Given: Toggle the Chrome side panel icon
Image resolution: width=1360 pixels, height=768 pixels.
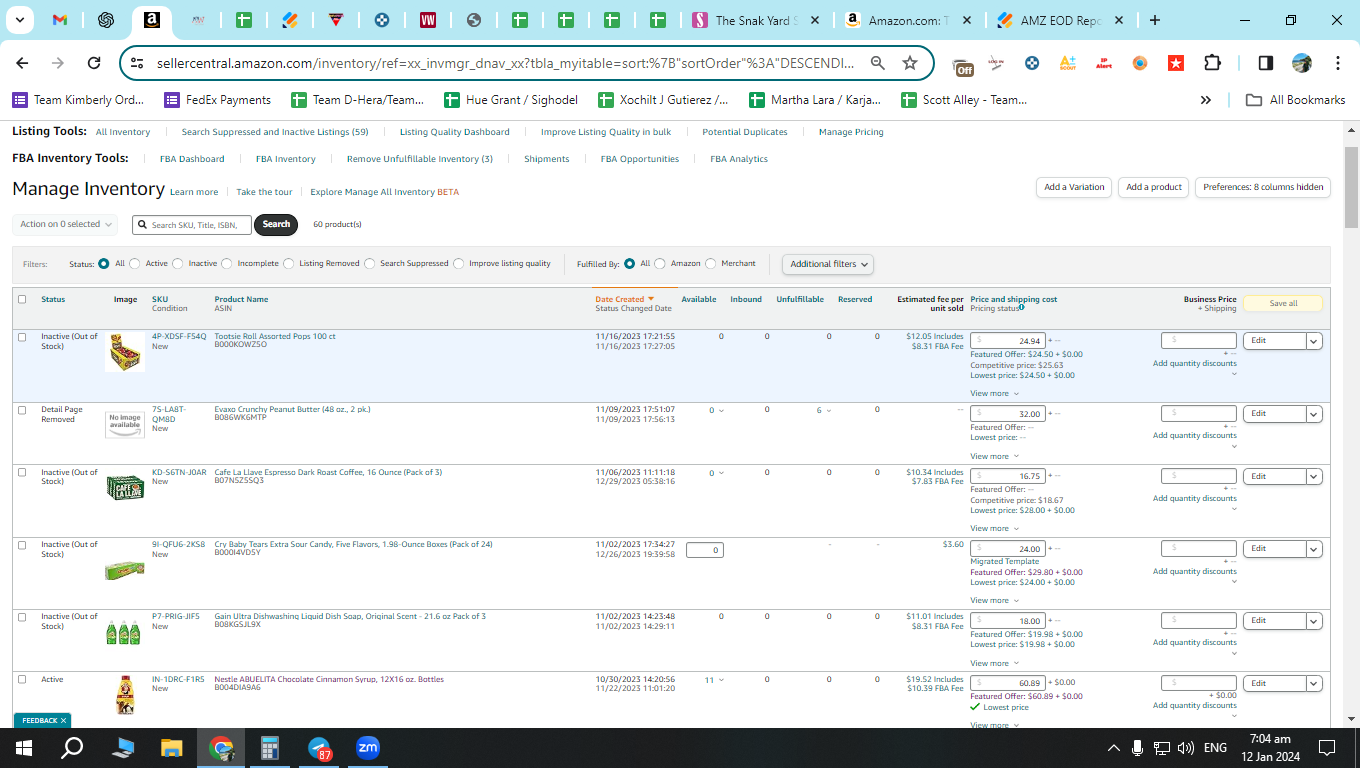Looking at the screenshot, I should click(x=1265, y=63).
